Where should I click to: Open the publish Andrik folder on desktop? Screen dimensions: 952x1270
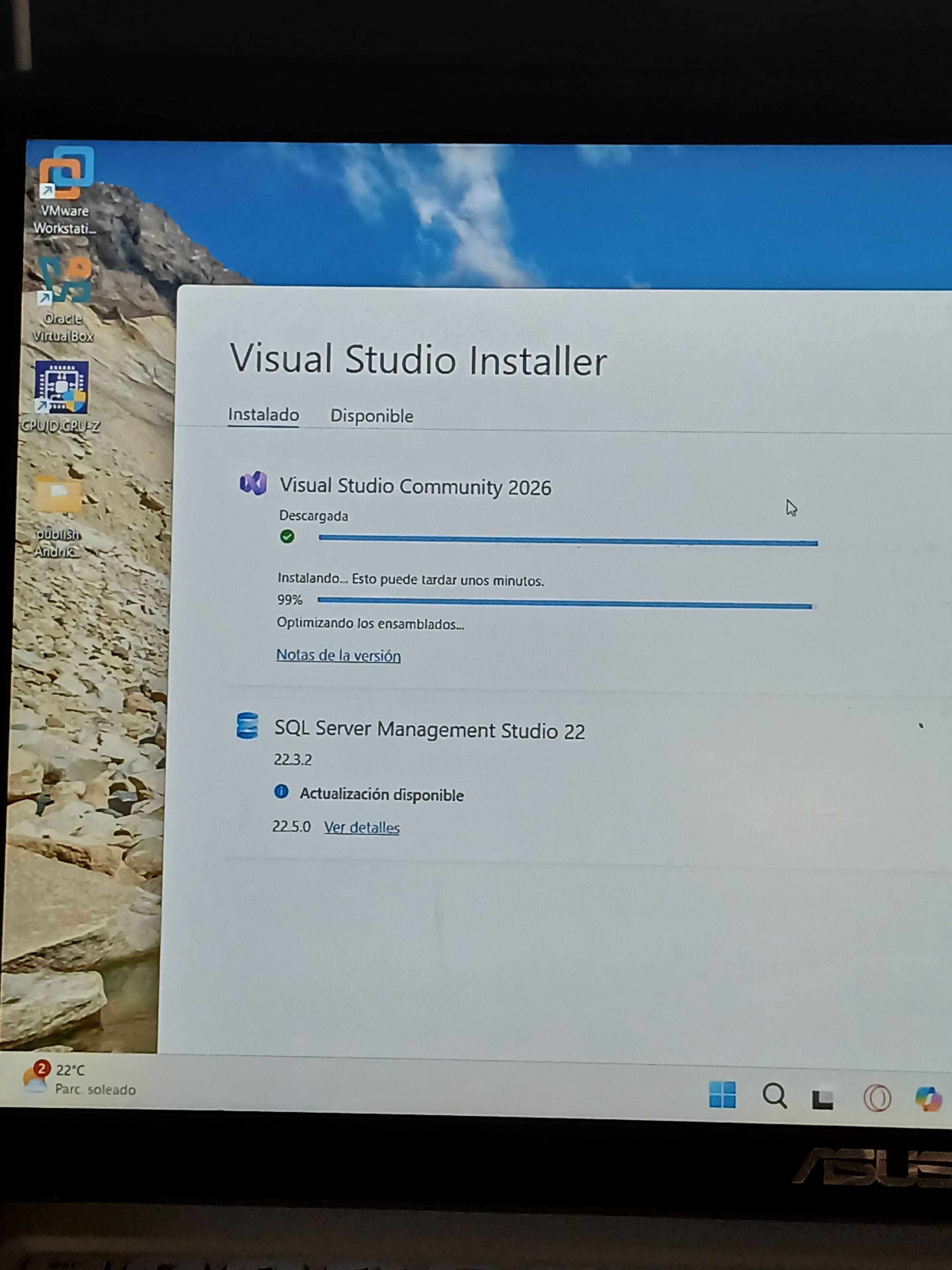[x=58, y=517]
